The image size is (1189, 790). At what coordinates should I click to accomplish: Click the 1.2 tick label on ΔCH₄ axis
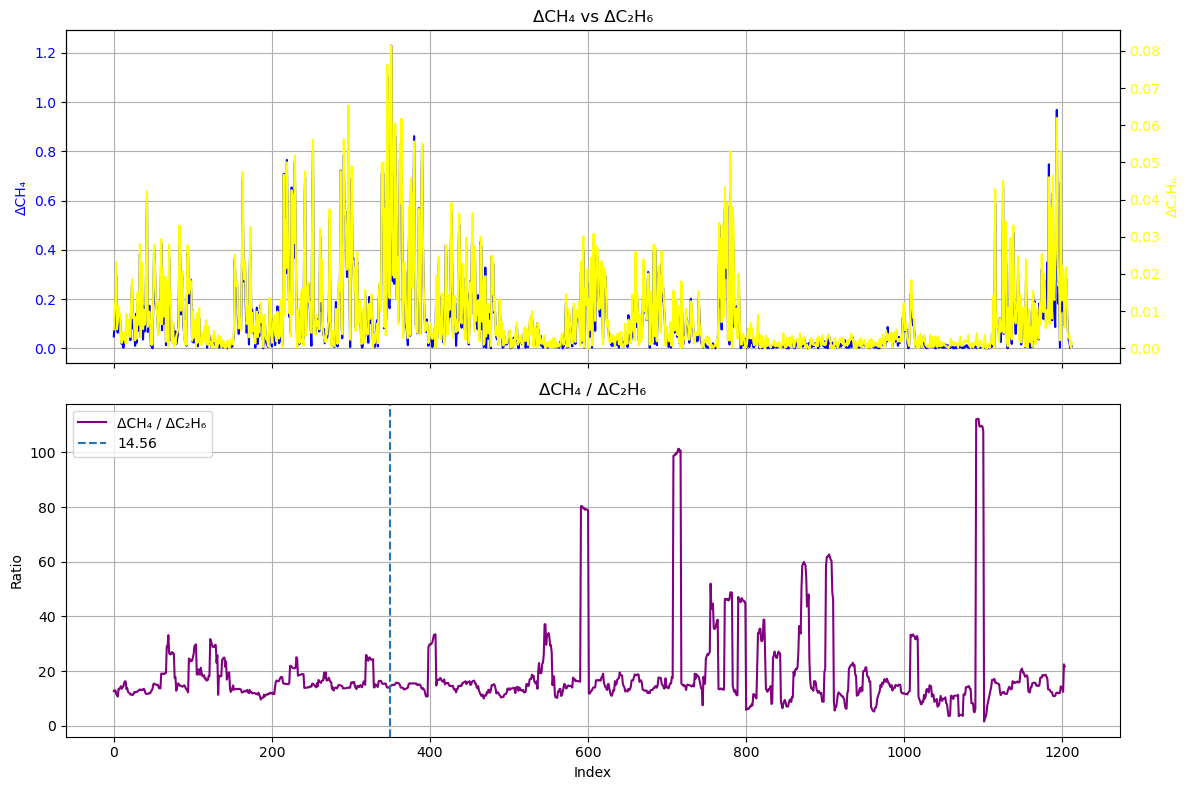point(46,53)
